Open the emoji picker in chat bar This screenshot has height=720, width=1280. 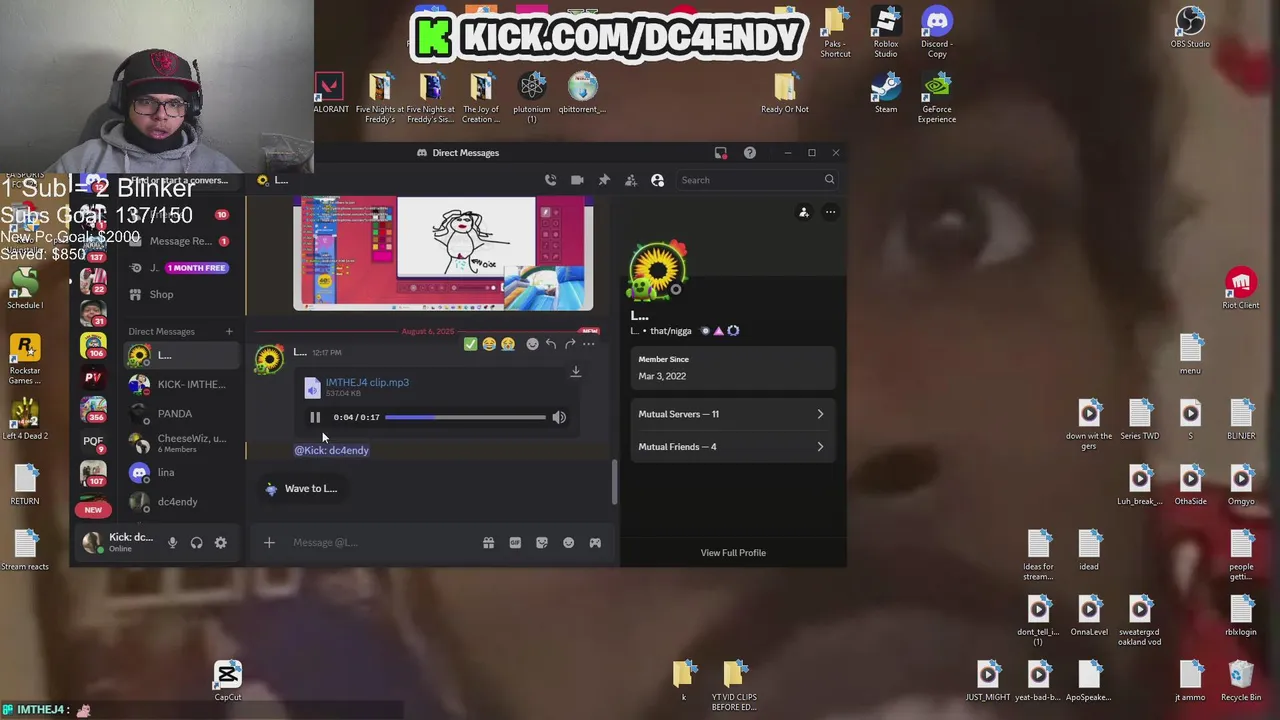click(x=568, y=543)
